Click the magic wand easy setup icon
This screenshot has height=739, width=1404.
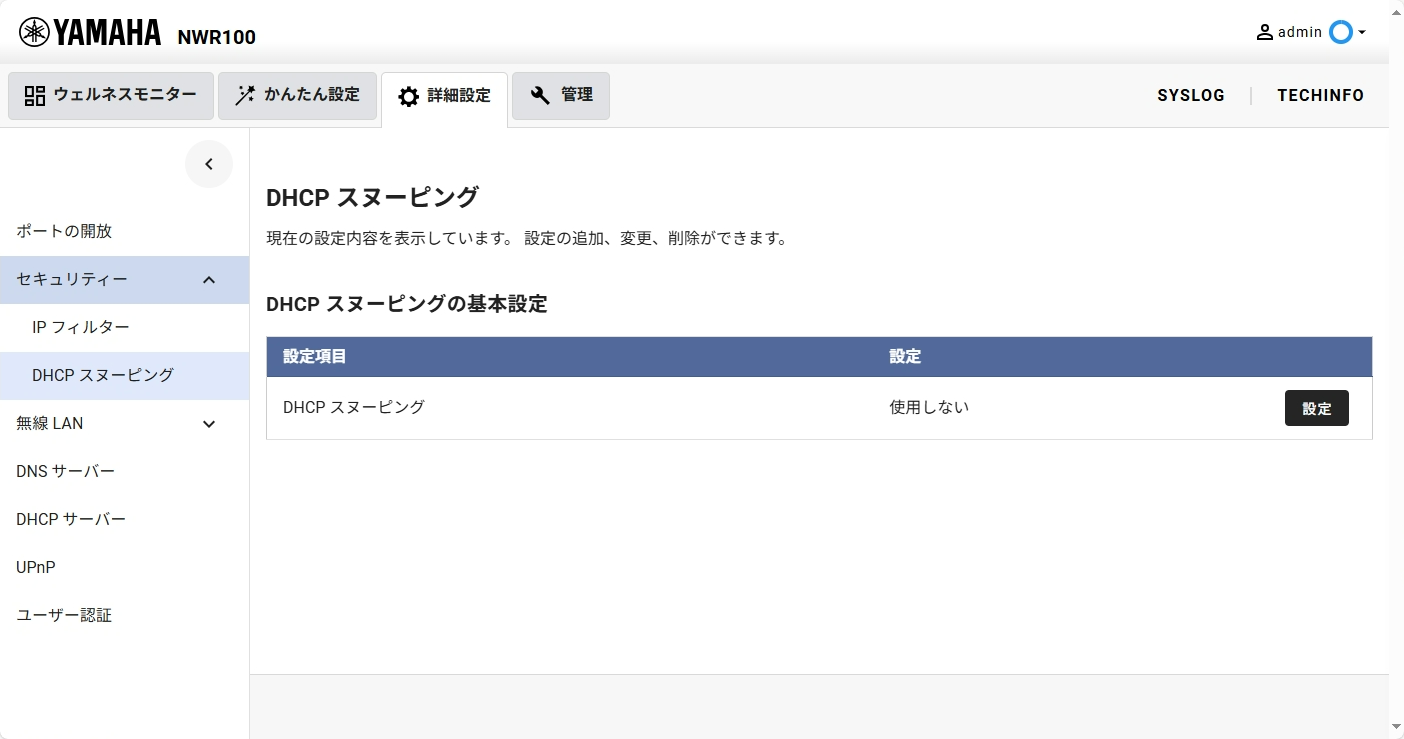244,96
